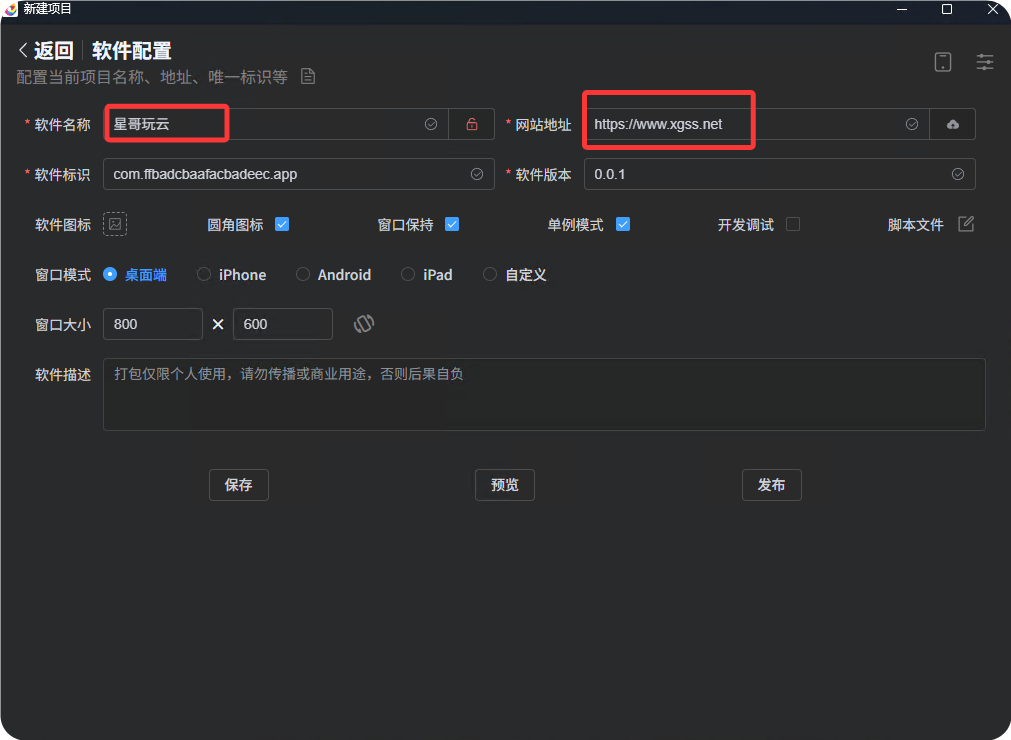Open the document icon beside the subtitle
This screenshot has height=740, width=1011.
(308, 77)
